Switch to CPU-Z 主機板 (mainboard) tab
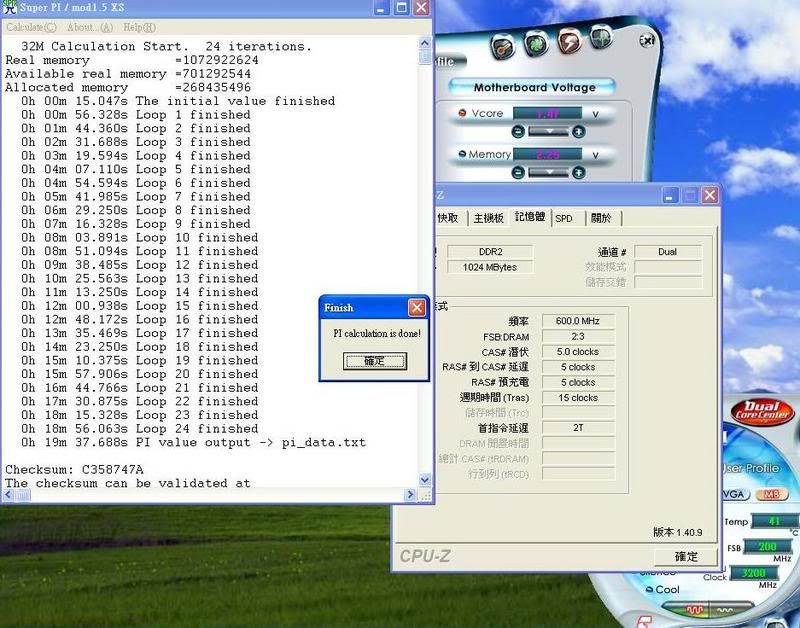The image size is (800, 628). 488,218
